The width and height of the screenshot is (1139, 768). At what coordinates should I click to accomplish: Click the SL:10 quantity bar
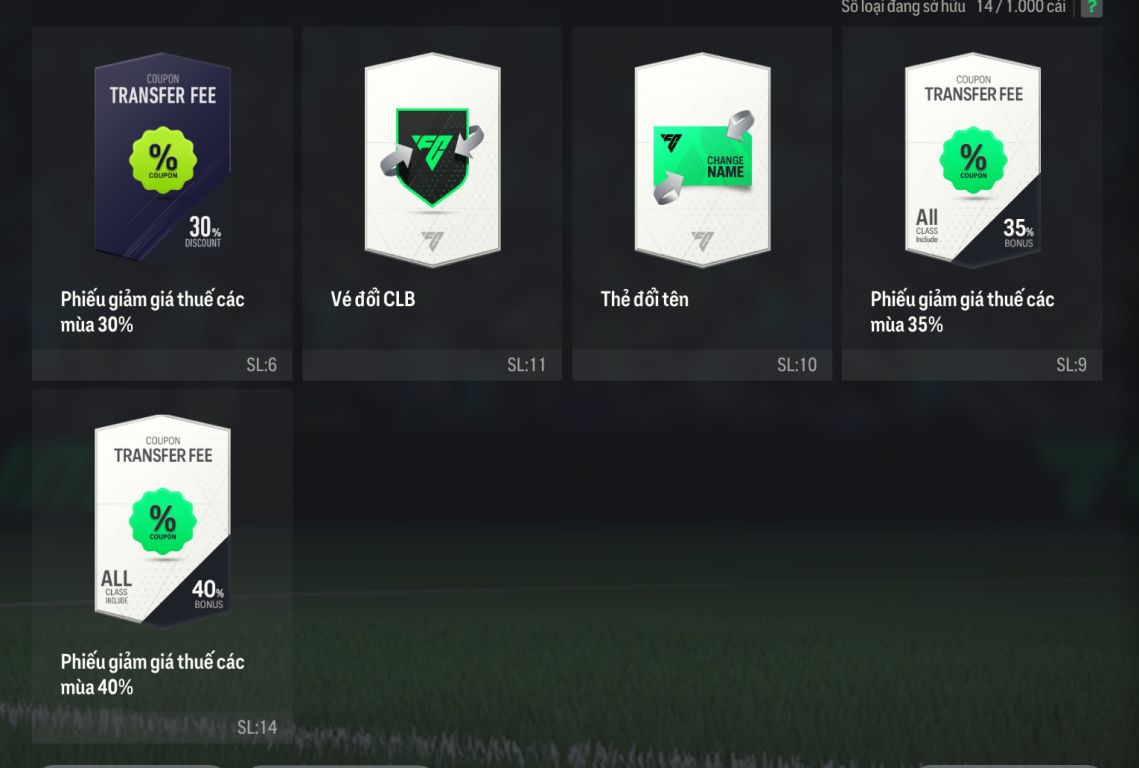point(702,365)
